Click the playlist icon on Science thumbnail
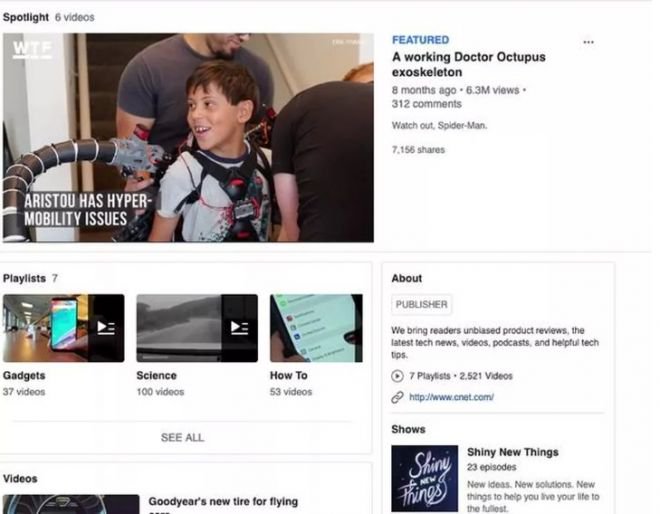This screenshot has height=514, width=660. pos(240,328)
